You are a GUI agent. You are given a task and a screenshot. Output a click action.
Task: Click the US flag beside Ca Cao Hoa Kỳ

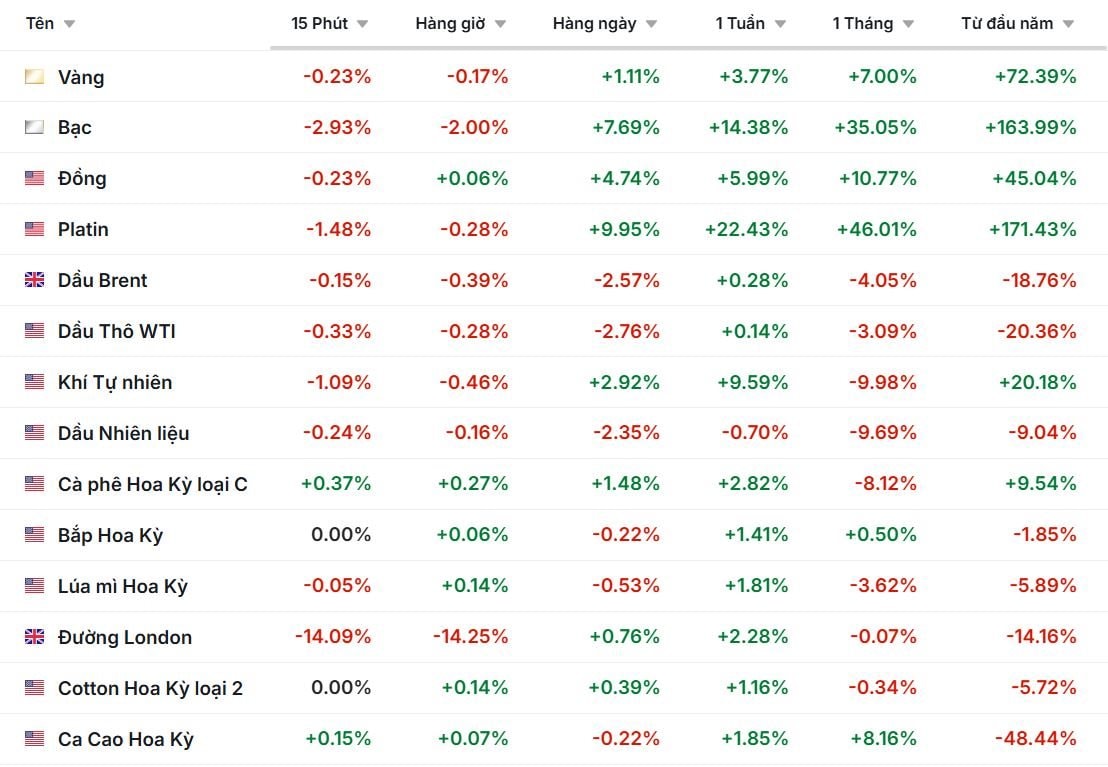[x=35, y=739]
